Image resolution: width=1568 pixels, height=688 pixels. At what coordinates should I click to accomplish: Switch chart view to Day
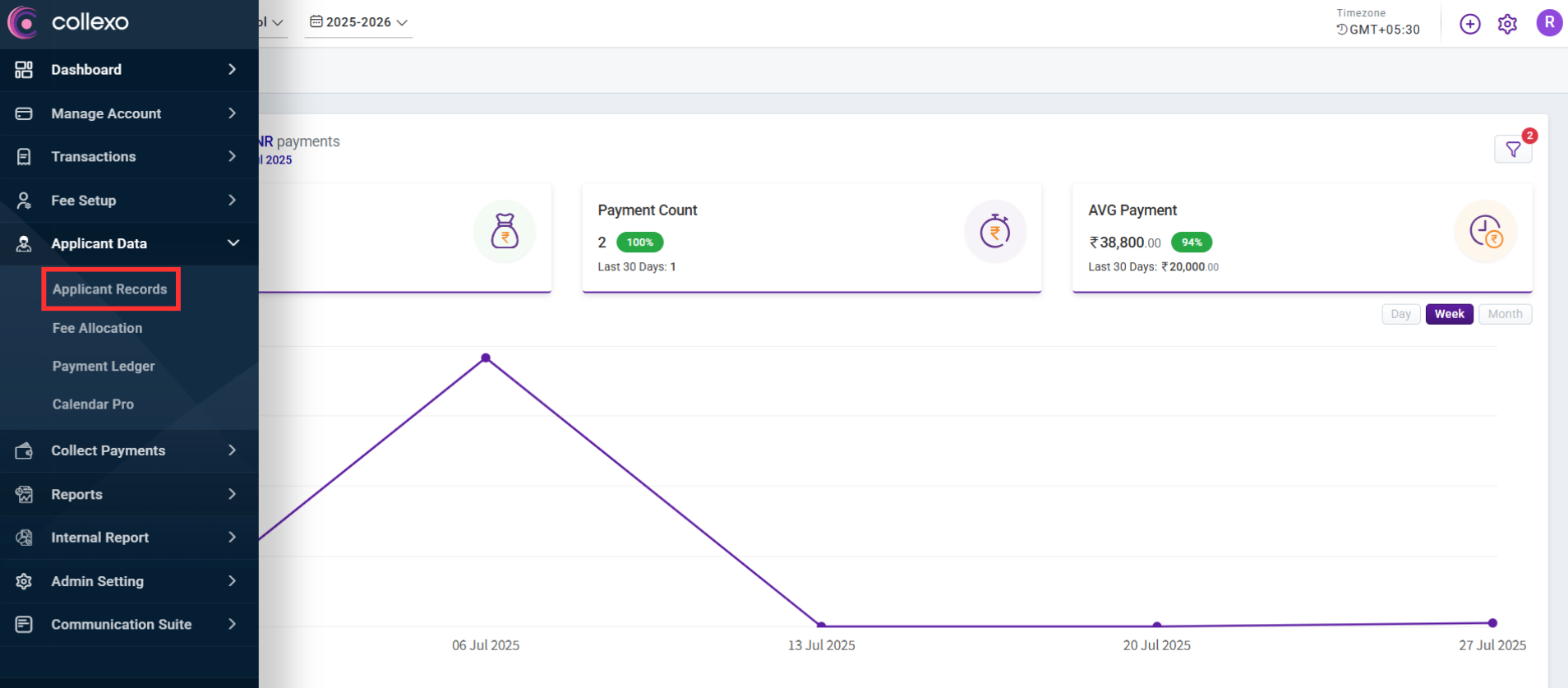point(1400,314)
